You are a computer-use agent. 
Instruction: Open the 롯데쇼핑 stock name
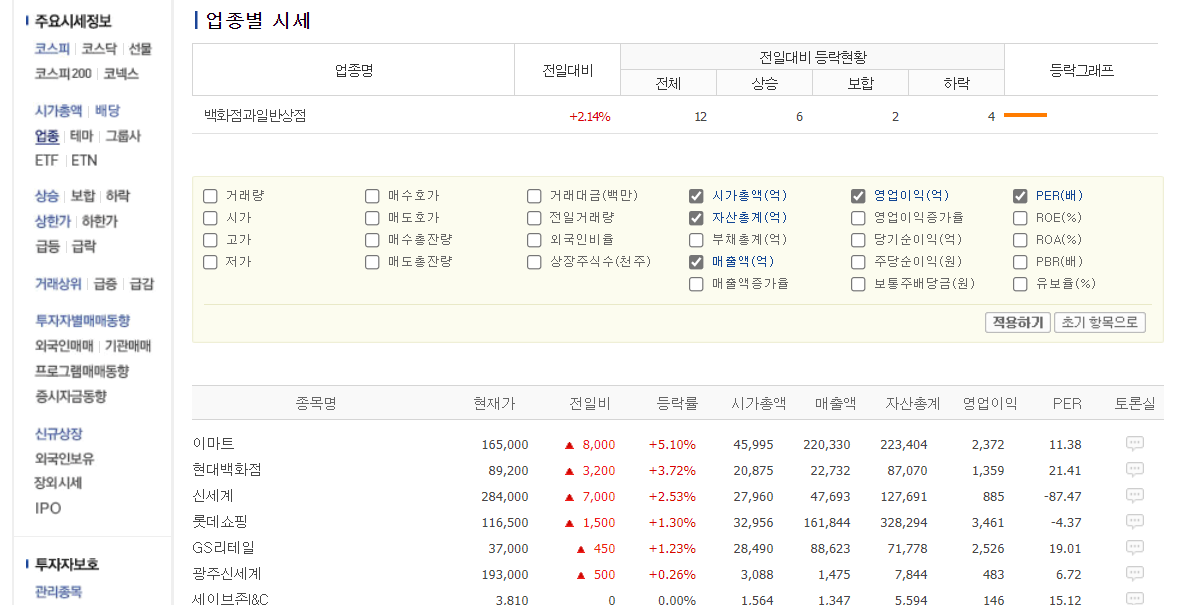(x=220, y=522)
